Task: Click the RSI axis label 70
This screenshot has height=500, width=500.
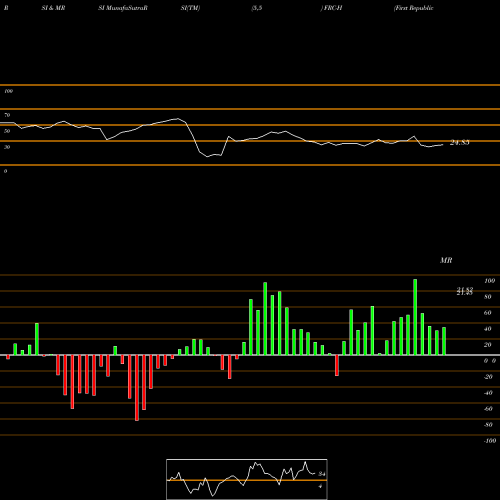Action: tap(7, 115)
